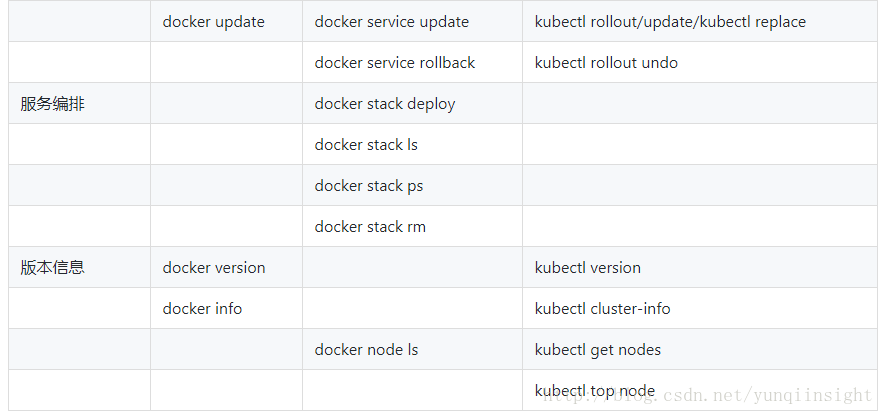Select the 服务编排 row header
884x415 pixels.
point(52,104)
